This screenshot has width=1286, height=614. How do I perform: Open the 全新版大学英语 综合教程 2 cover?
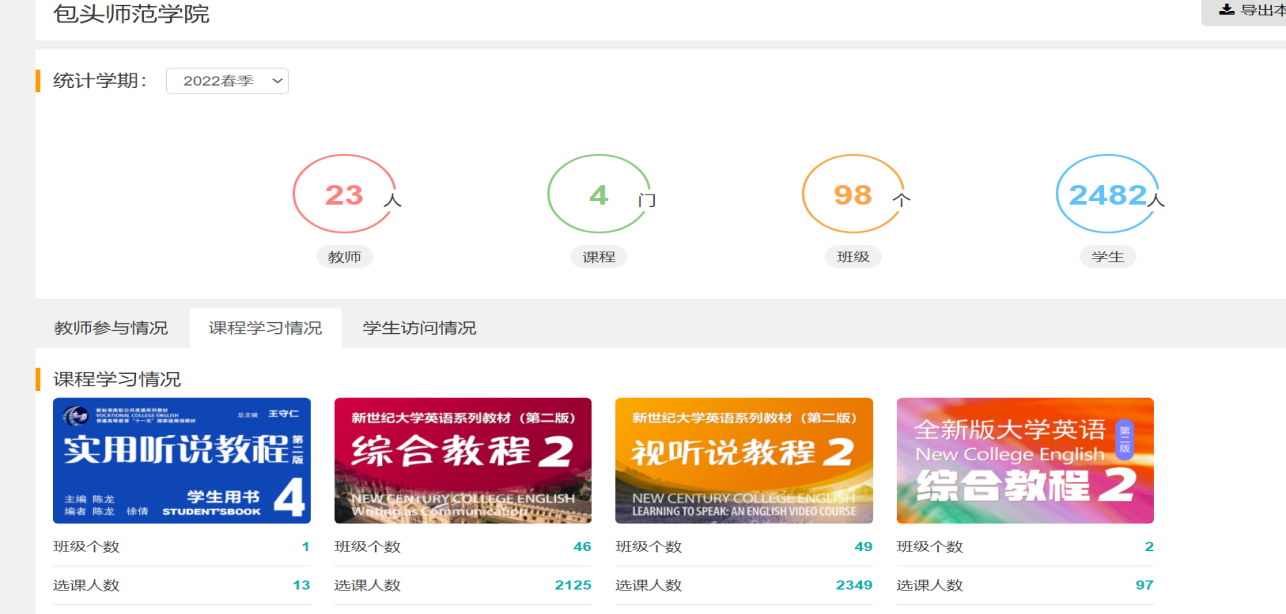[1025, 461]
